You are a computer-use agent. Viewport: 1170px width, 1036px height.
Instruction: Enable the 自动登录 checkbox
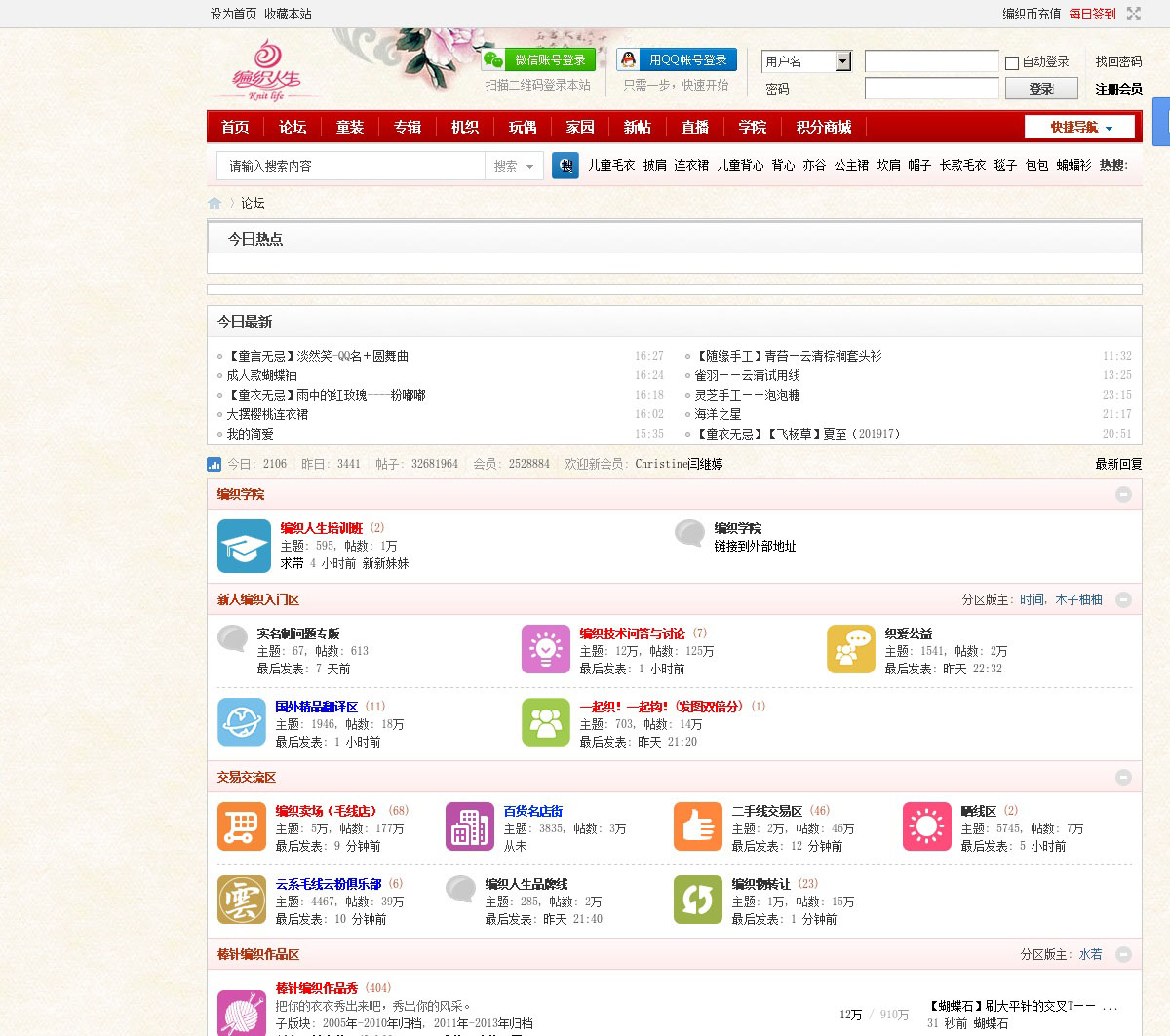[x=1012, y=62]
